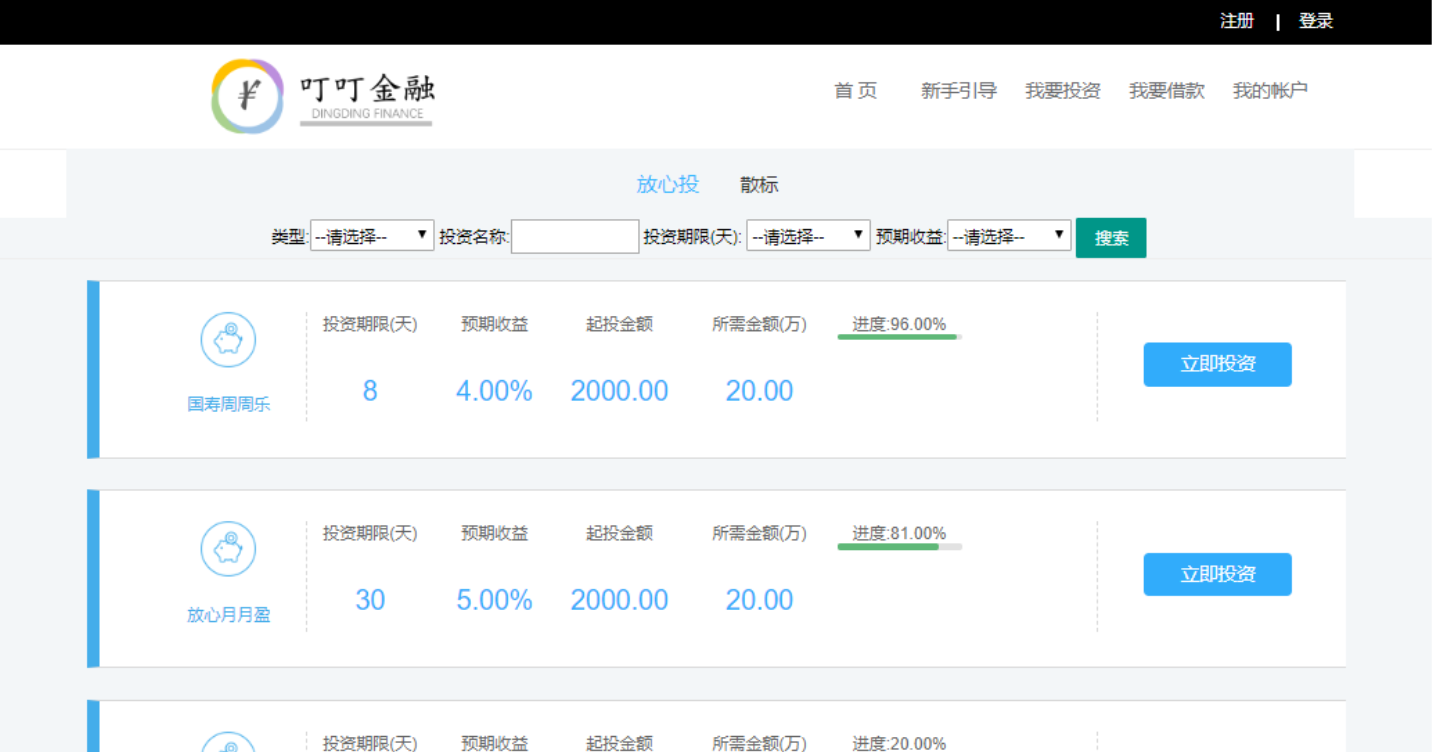Click the 注册 link in top bar
1432x752 pixels.
(x=1237, y=21)
